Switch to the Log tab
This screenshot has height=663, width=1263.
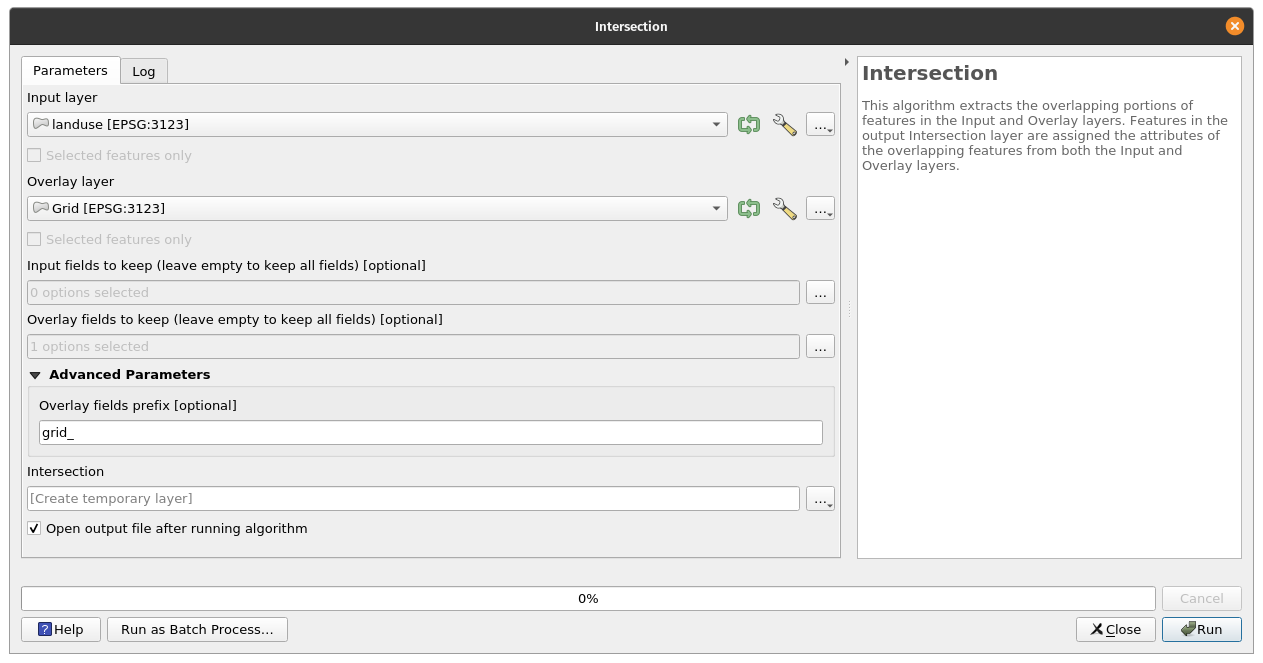pyautogui.click(x=143, y=71)
